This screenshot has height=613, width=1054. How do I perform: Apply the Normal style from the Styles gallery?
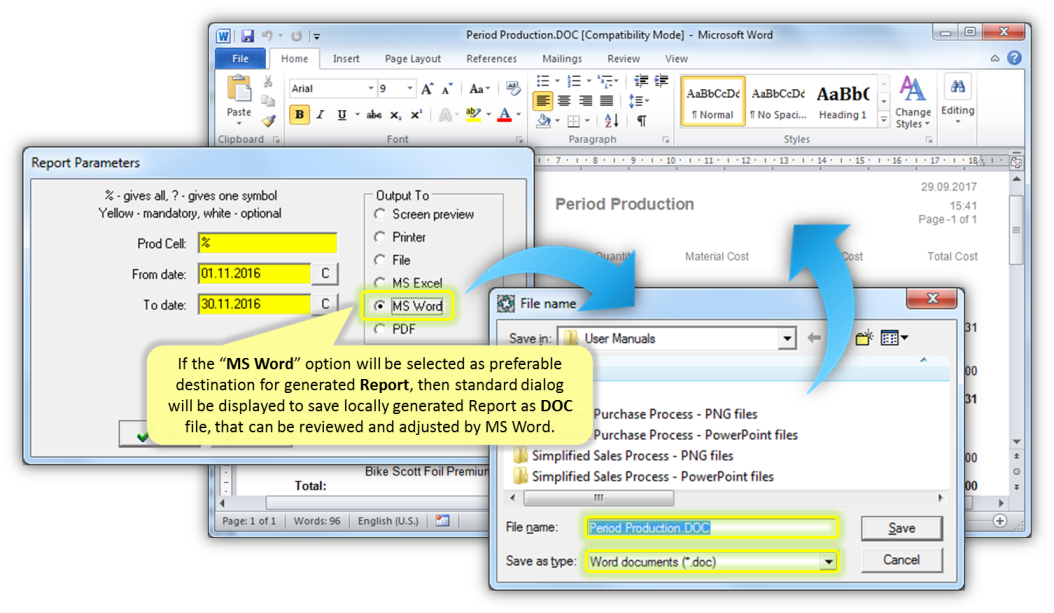[713, 101]
